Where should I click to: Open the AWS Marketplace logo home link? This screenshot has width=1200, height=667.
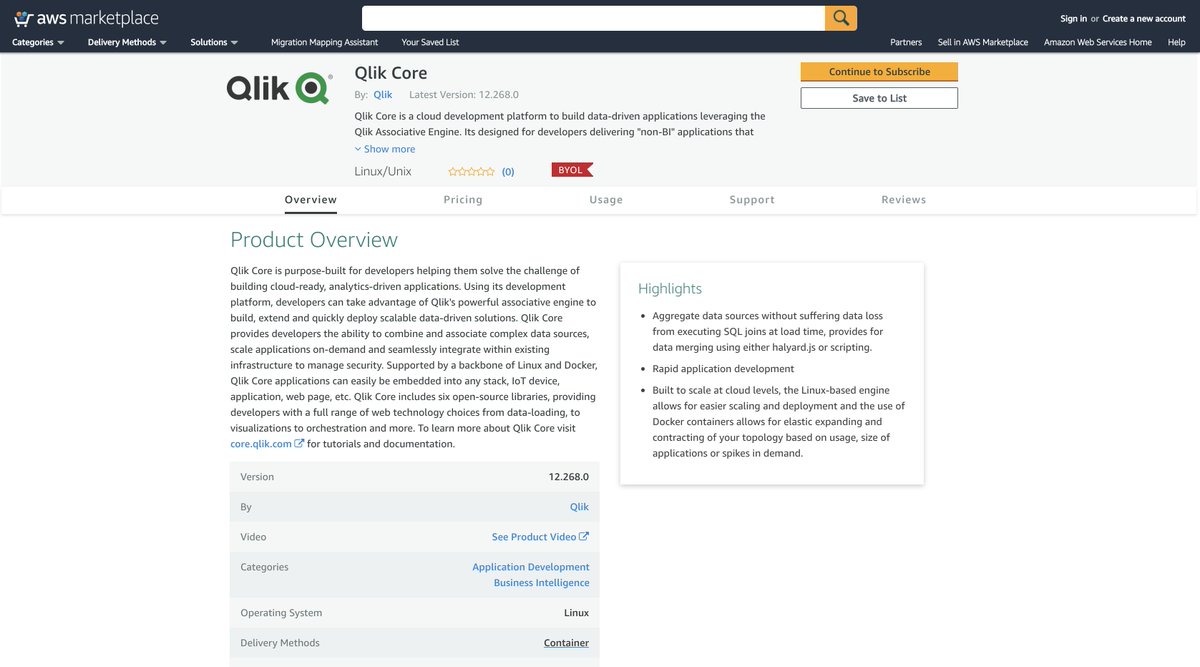tap(86, 18)
